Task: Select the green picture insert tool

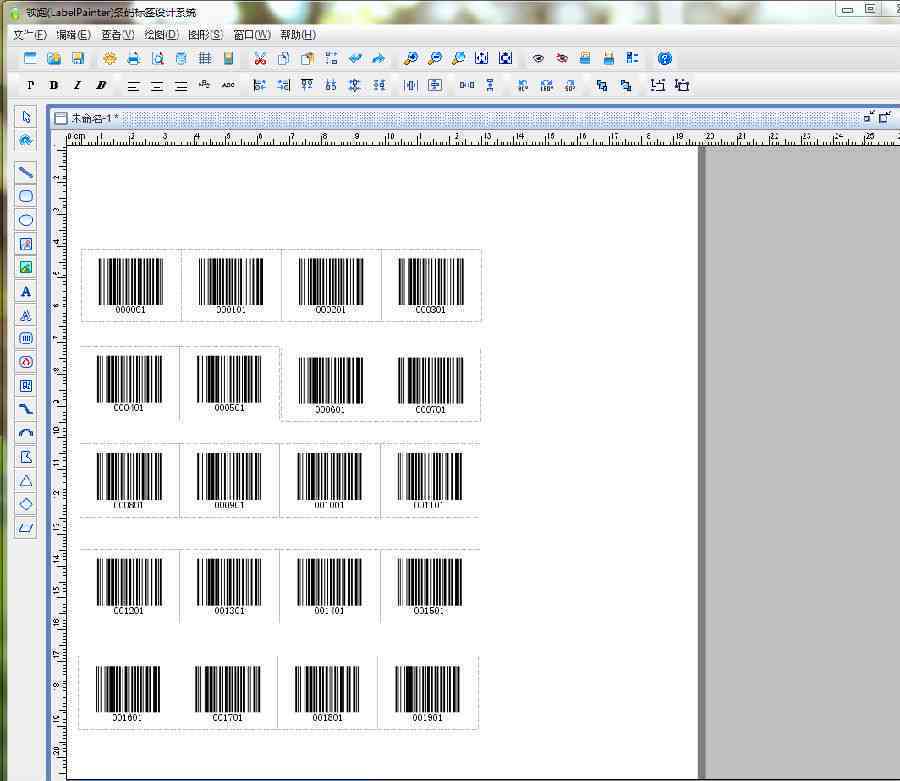Action: click(26, 267)
